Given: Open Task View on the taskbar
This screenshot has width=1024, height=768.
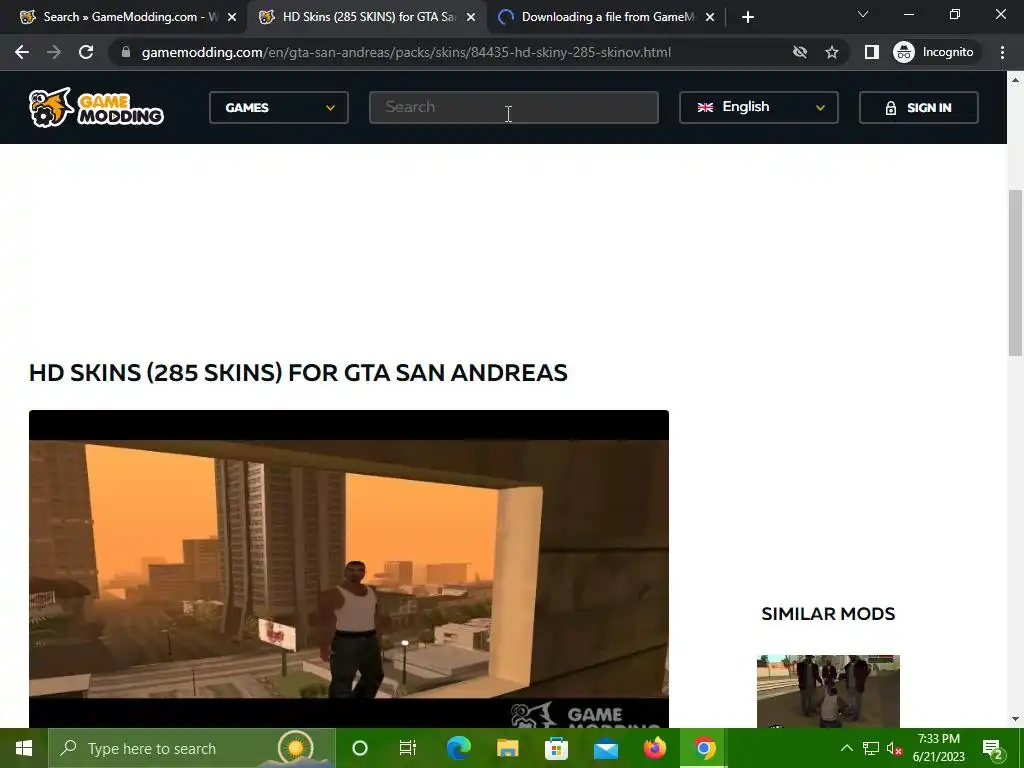Looking at the screenshot, I should point(408,748).
